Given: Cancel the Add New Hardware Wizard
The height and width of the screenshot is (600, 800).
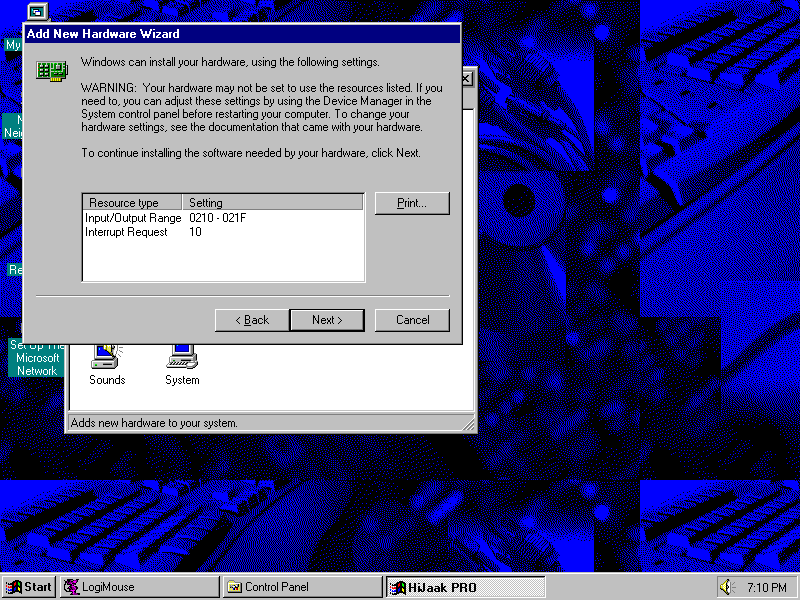Looking at the screenshot, I should pos(412,320).
